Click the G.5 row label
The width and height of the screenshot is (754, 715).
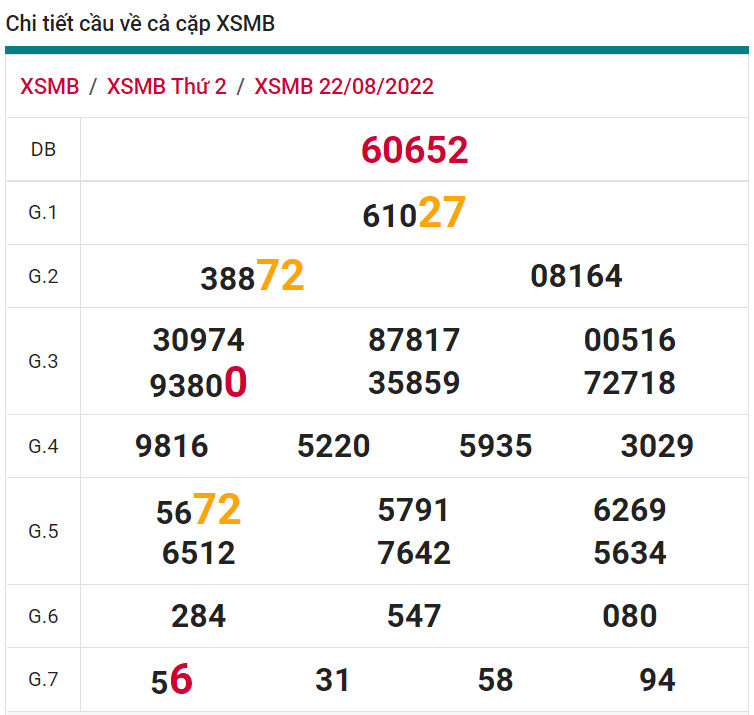coord(43,531)
